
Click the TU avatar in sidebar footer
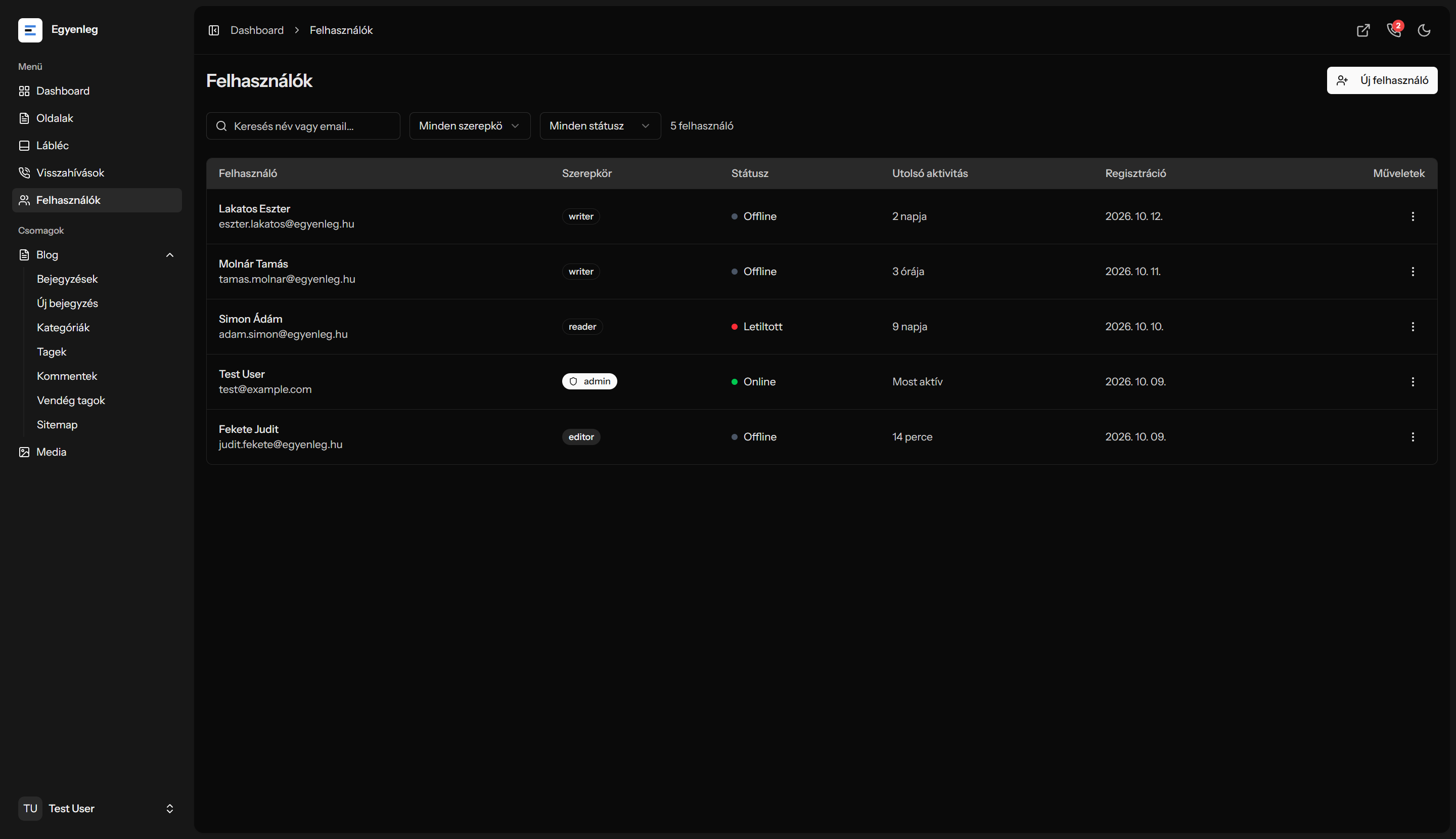30,809
